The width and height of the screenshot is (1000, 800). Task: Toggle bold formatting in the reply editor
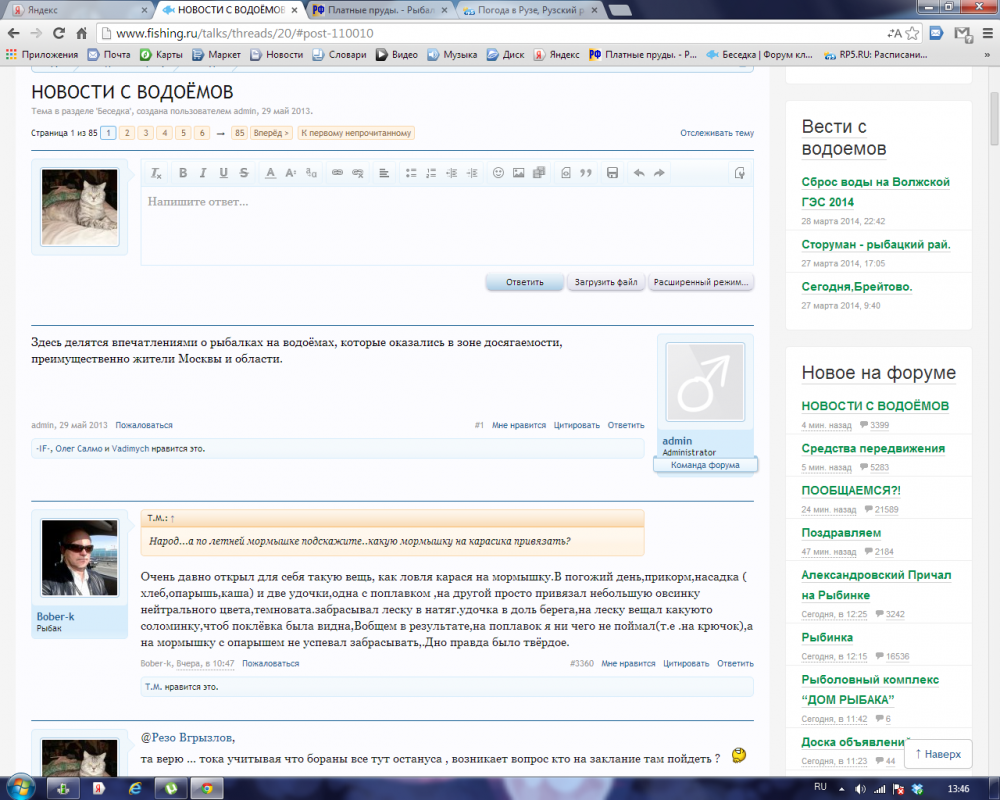(183, 173)
